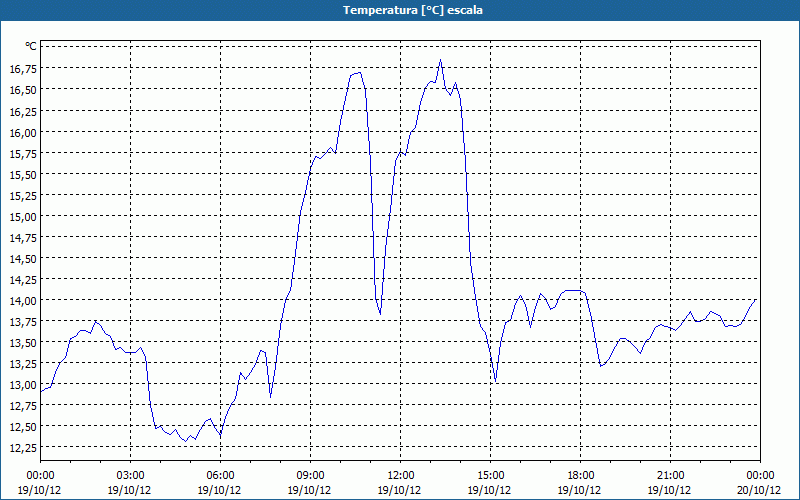Click the 03:00 time label

click(131, 476)
